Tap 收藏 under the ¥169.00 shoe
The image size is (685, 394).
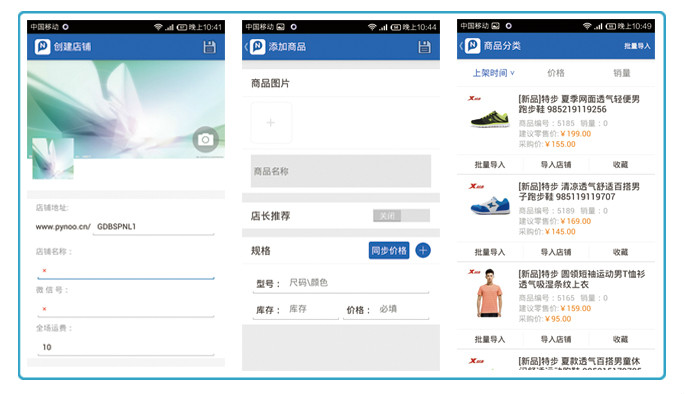click(x=620, y=252)
